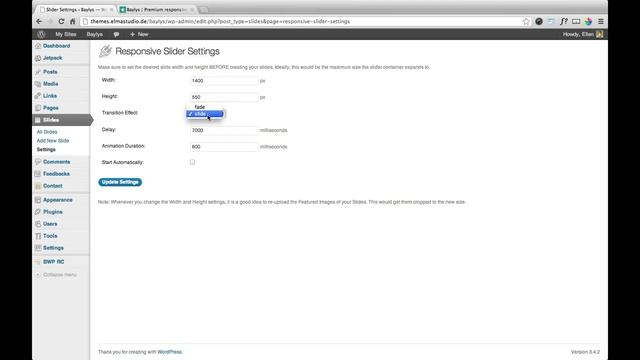Open Users in sidebar
Screen dimensions: 640x360
(50, 224)
